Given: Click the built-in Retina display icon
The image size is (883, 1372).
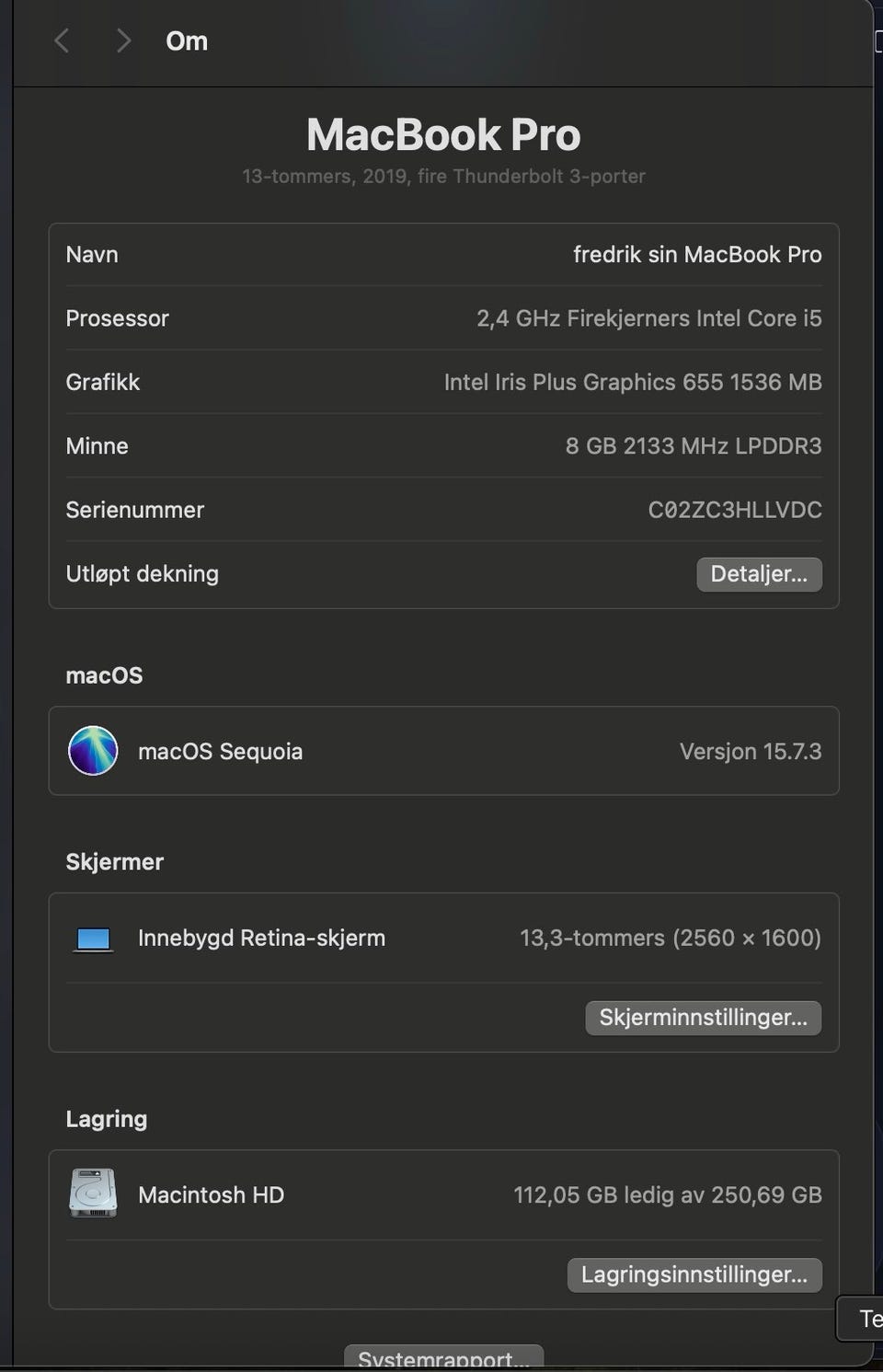Looking at the screenshot, I should point(93,940).
